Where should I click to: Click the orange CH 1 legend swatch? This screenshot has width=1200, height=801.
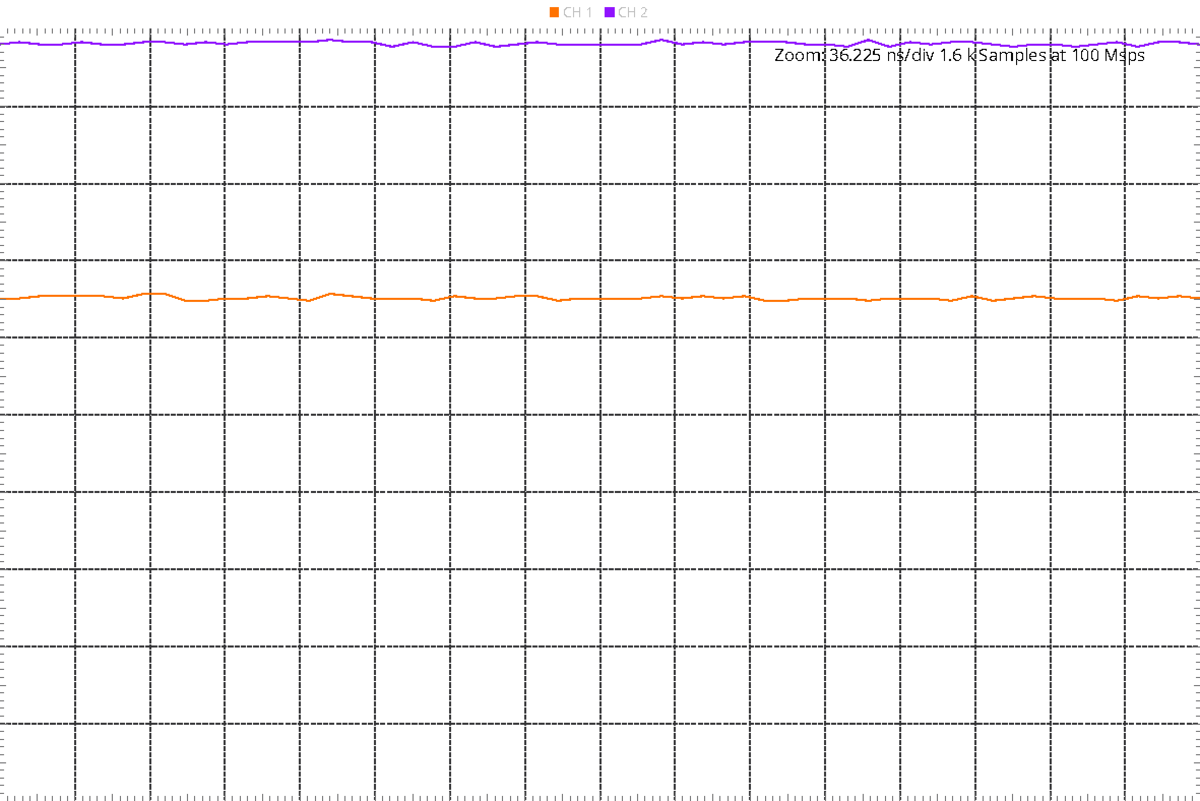pos(554,12)
